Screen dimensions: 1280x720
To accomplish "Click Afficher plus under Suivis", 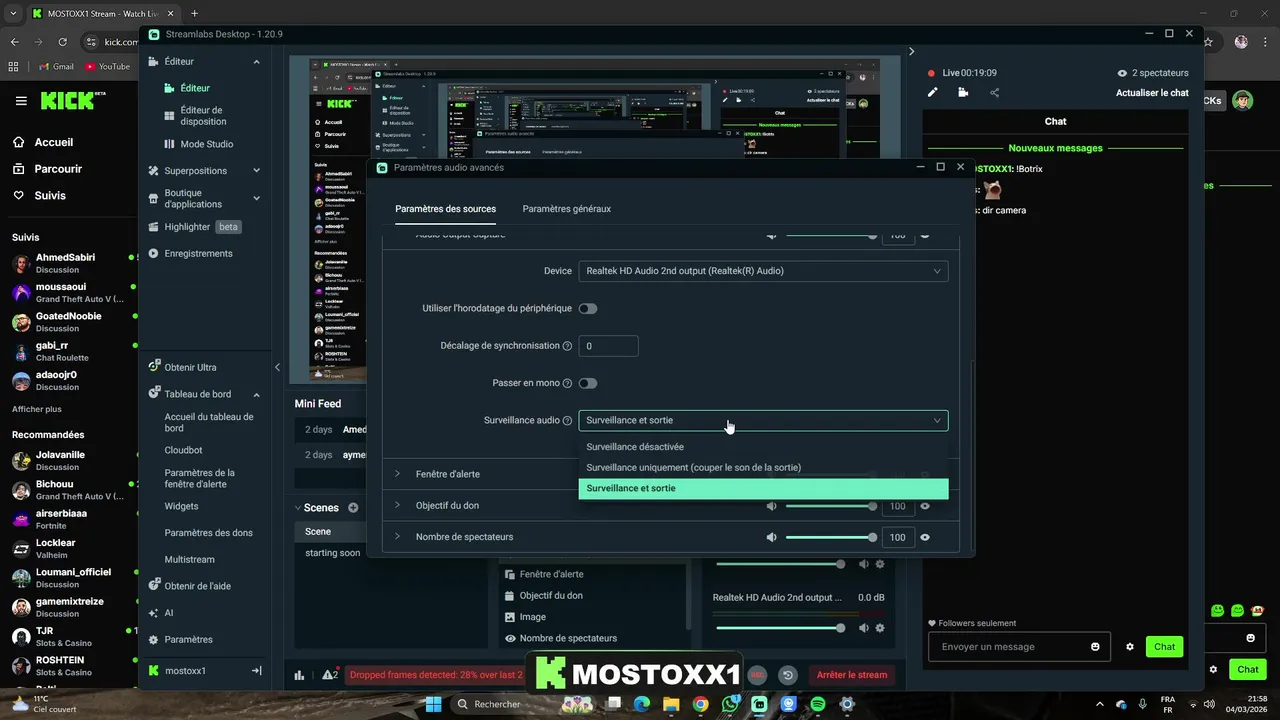I will pos(36,409).
